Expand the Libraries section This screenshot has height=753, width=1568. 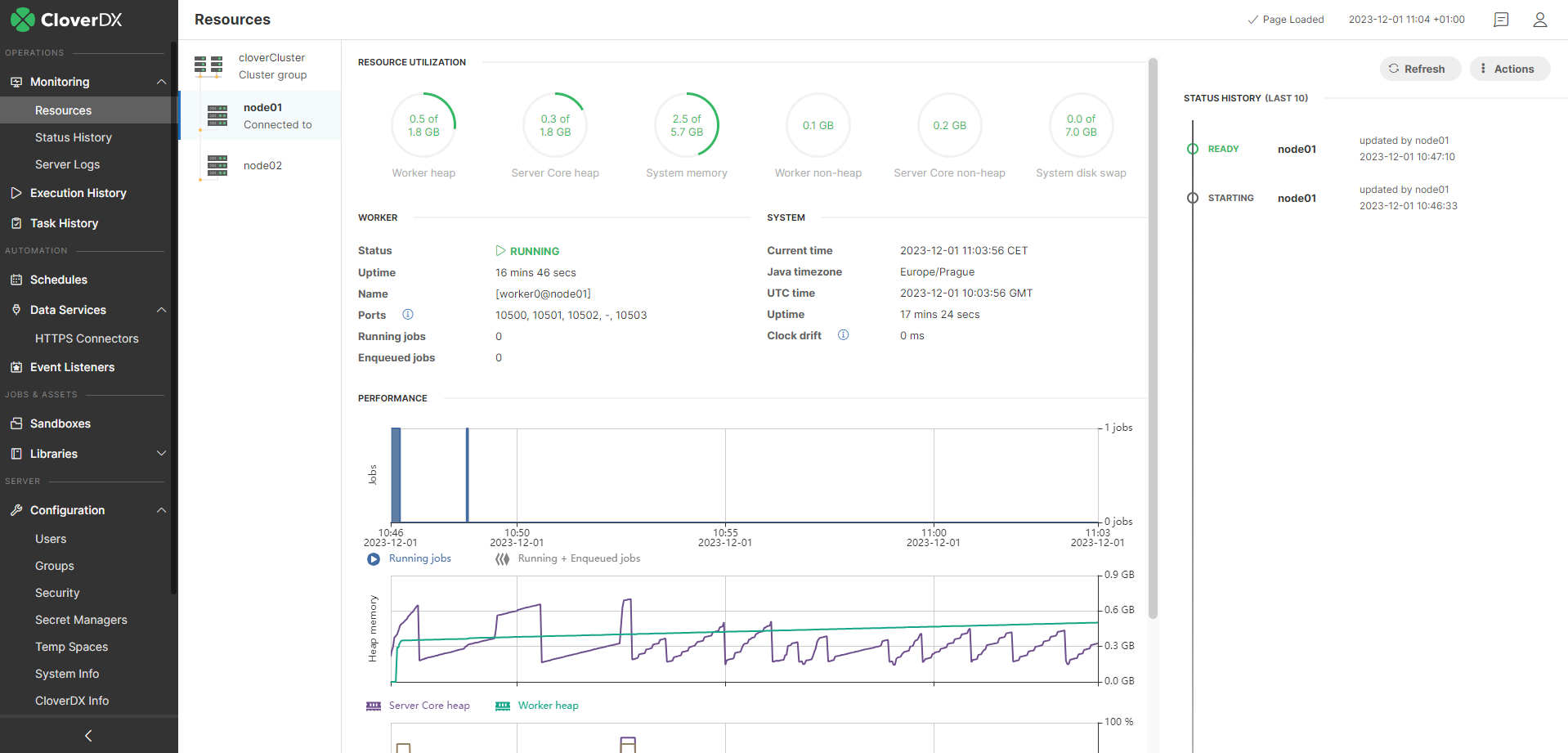click(x=161, y=454)
